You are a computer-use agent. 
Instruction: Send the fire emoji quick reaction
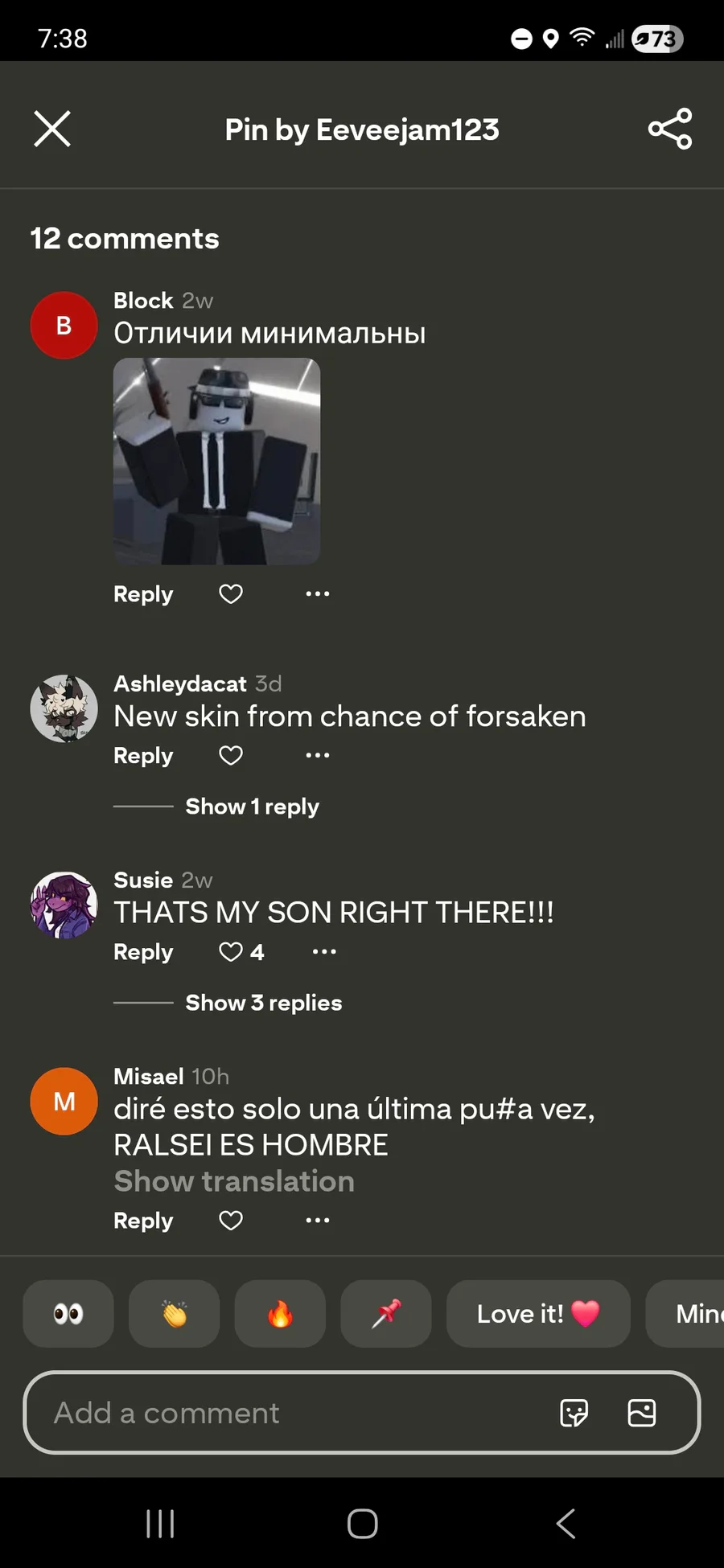280,1314
